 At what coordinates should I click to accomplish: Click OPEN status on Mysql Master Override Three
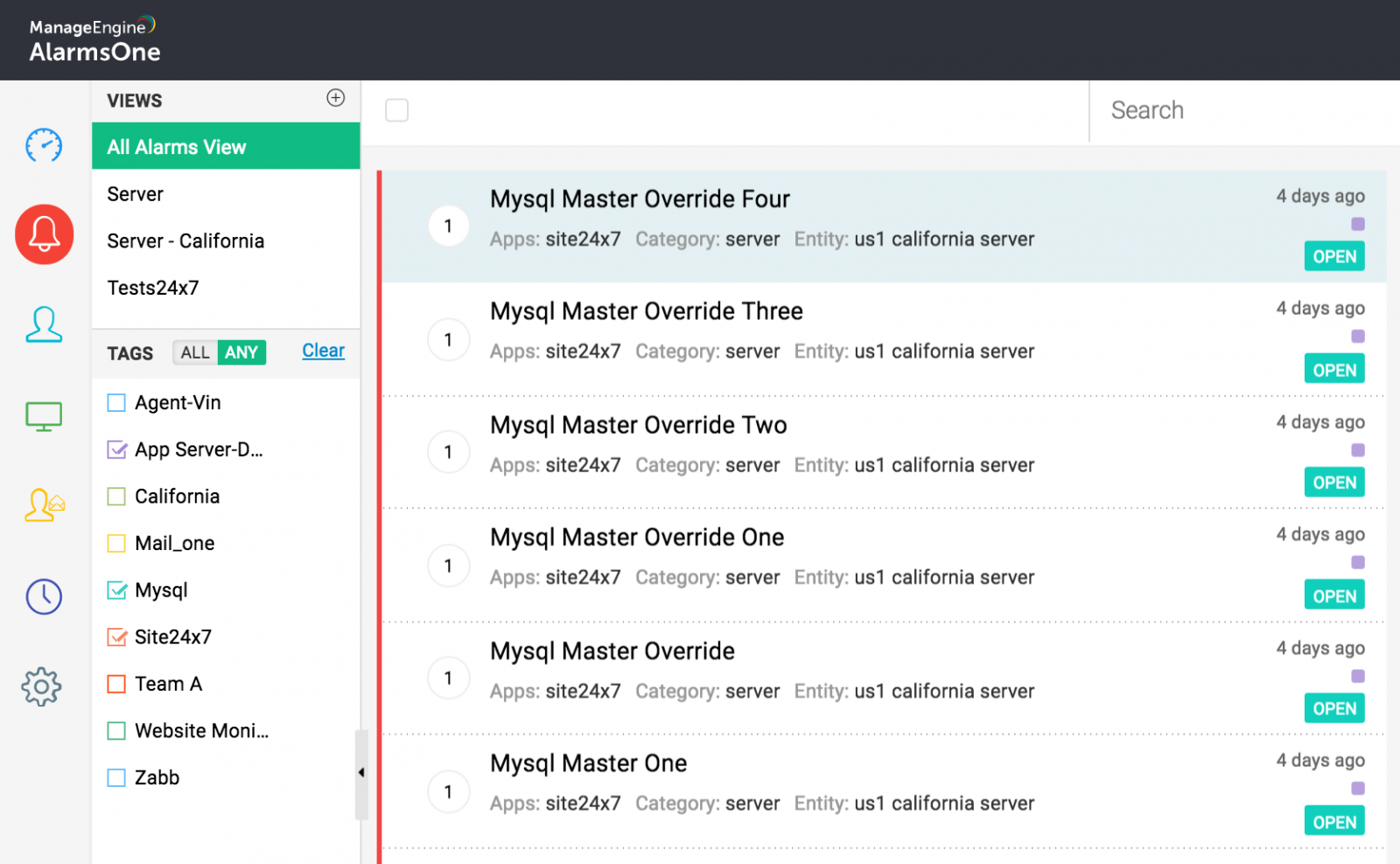[1334, 369]
